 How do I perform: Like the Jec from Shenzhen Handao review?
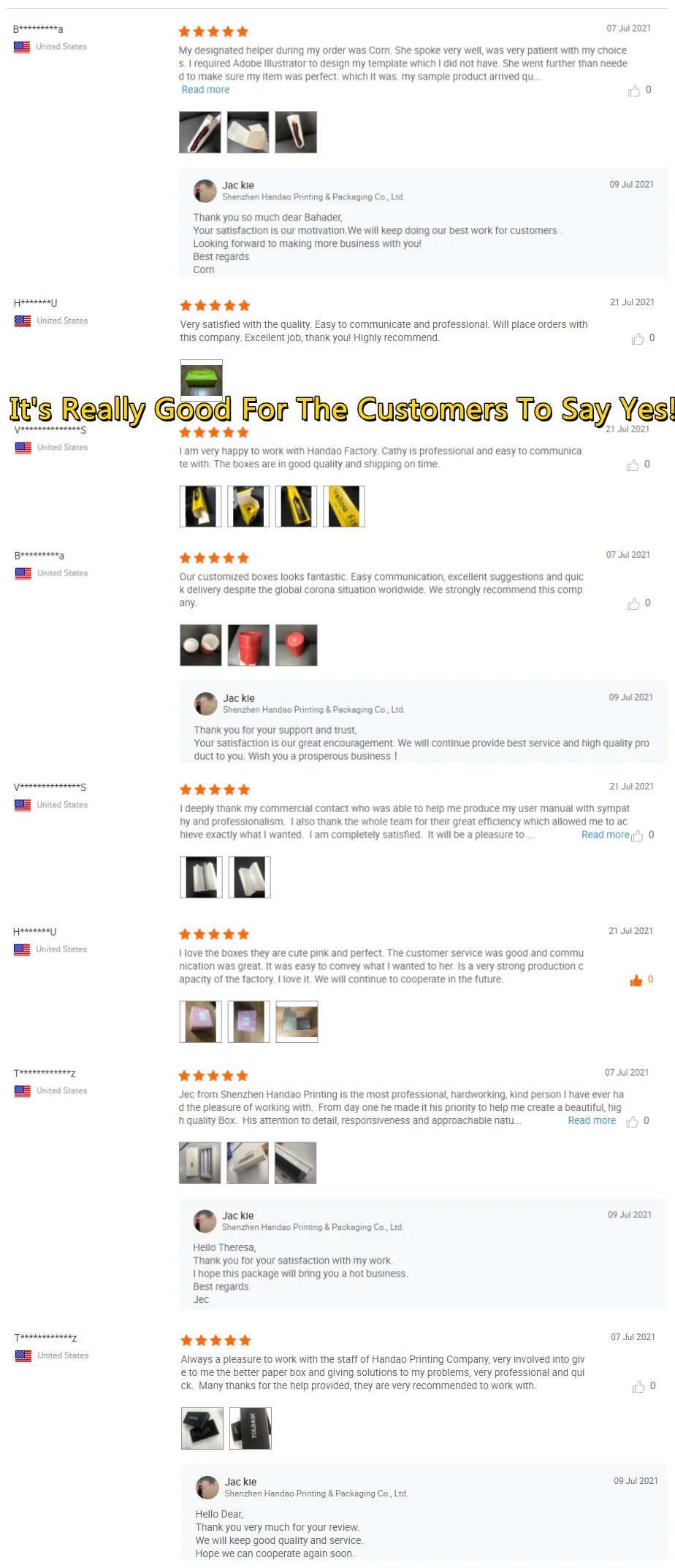pyautogui.click(x=632, y=1121)
